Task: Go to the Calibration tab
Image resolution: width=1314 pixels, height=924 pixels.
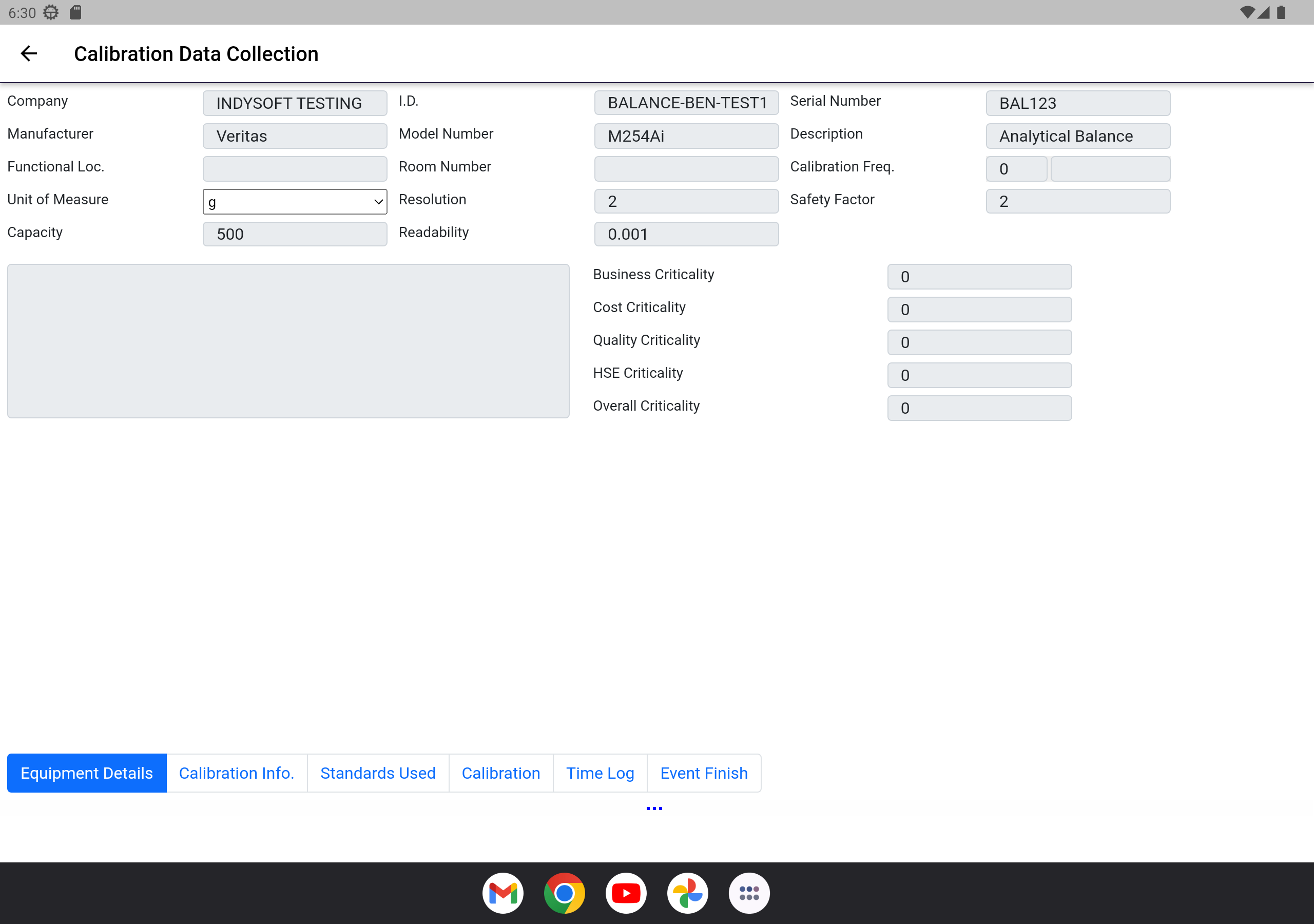Action: (501, 773)
